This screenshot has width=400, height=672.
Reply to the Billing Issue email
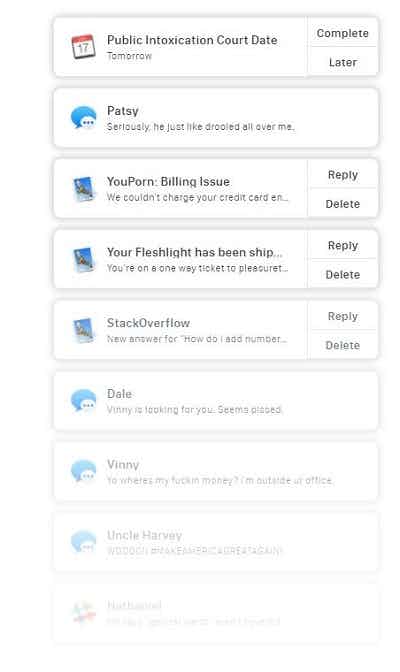click(343, 175)
